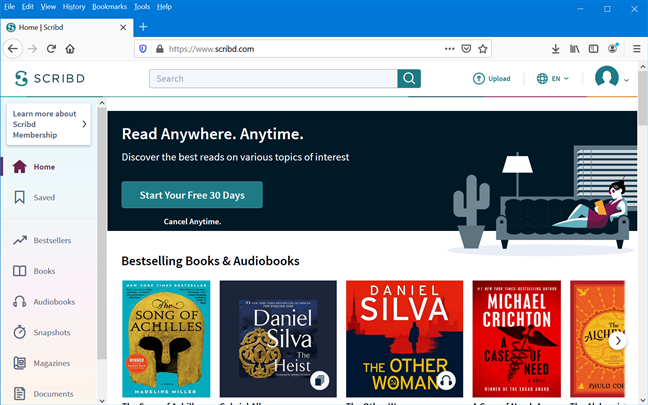The width and height of the screenshot is (648, 405).
Task: Select the Home | Scribd tab
Action: [x=67, y=27]
